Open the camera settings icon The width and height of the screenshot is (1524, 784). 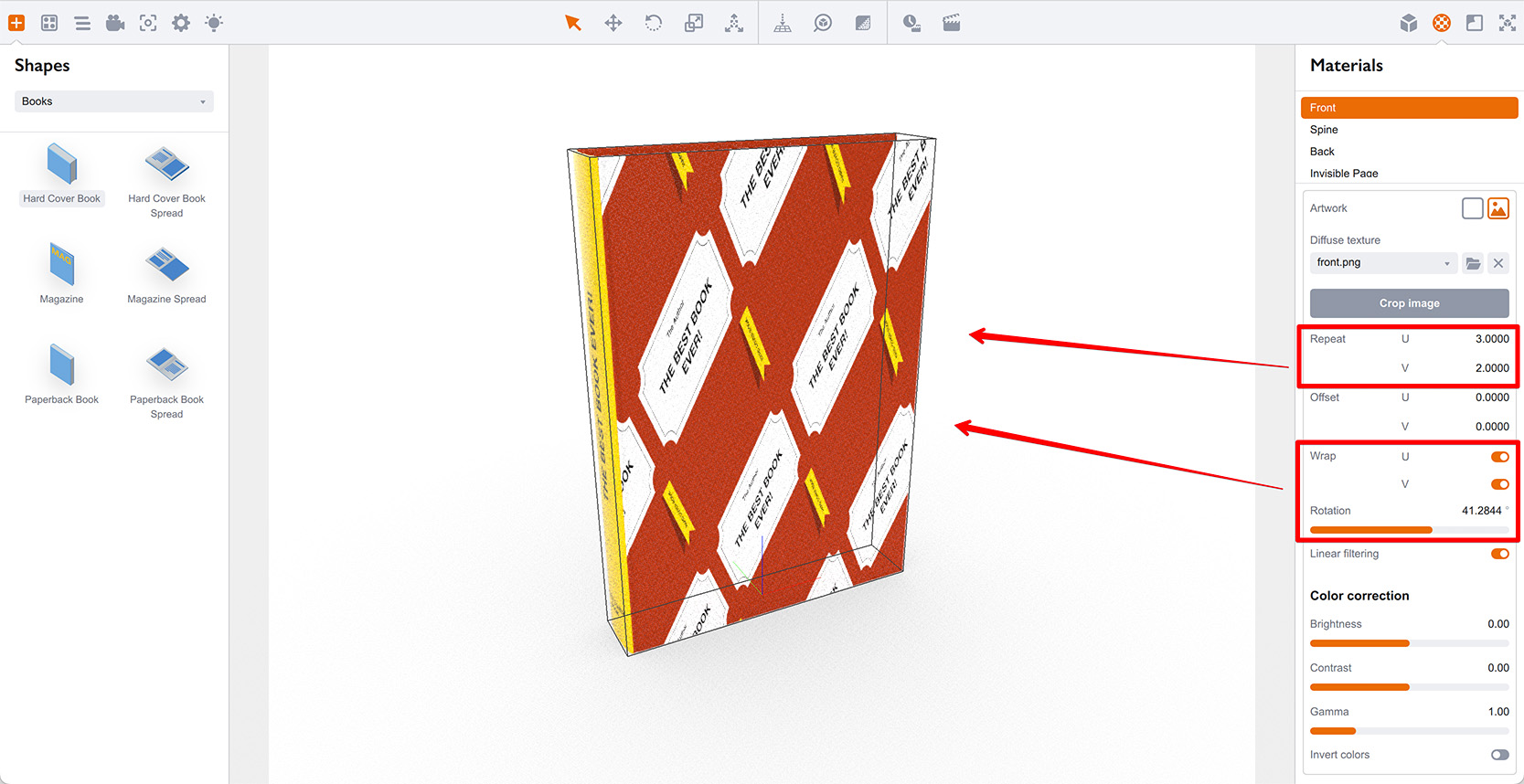[x=115, y=23]
